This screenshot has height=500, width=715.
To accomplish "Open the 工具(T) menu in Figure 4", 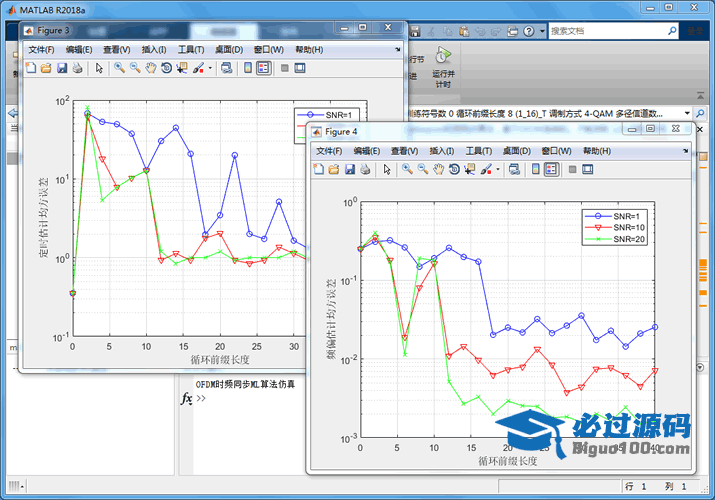I will tap(479, 151).
